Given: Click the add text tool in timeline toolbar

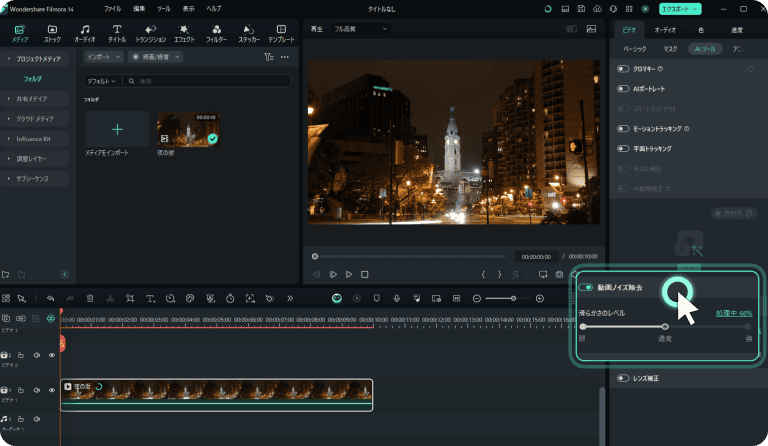Looking at the screenshot, I should click(150, 298).
